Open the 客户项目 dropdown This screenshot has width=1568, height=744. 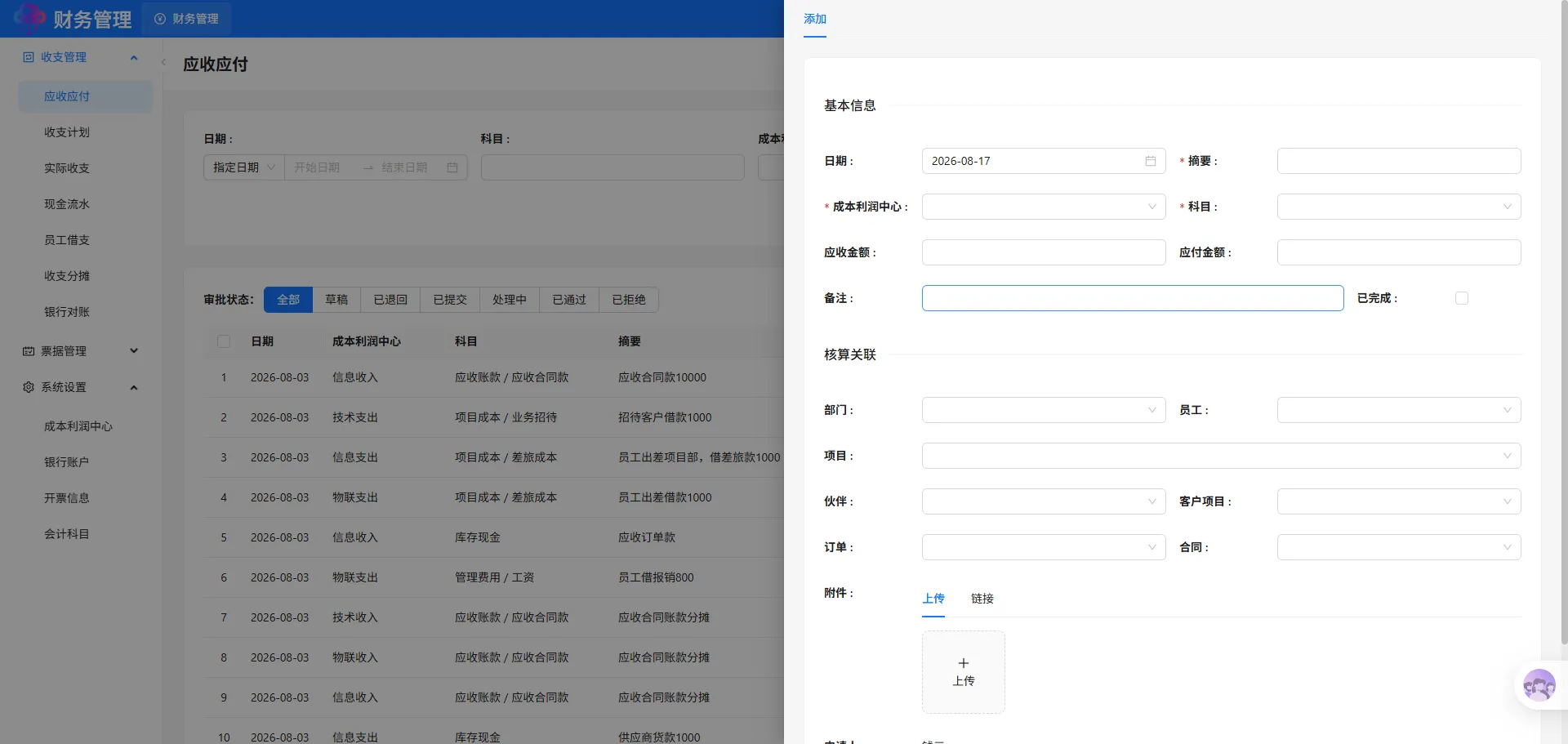point(1399,501)
